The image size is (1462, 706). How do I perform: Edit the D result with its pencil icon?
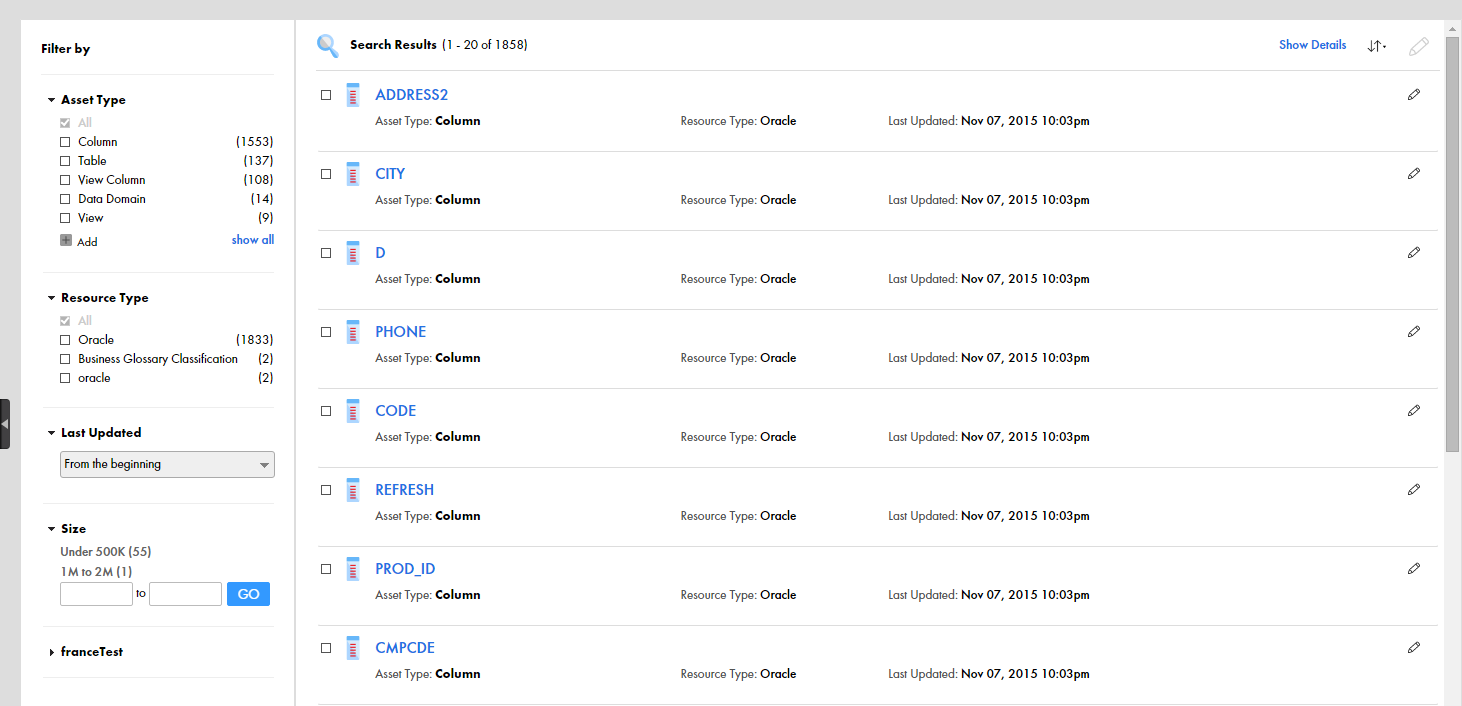pyautogui.click(x=1413, y=252)
